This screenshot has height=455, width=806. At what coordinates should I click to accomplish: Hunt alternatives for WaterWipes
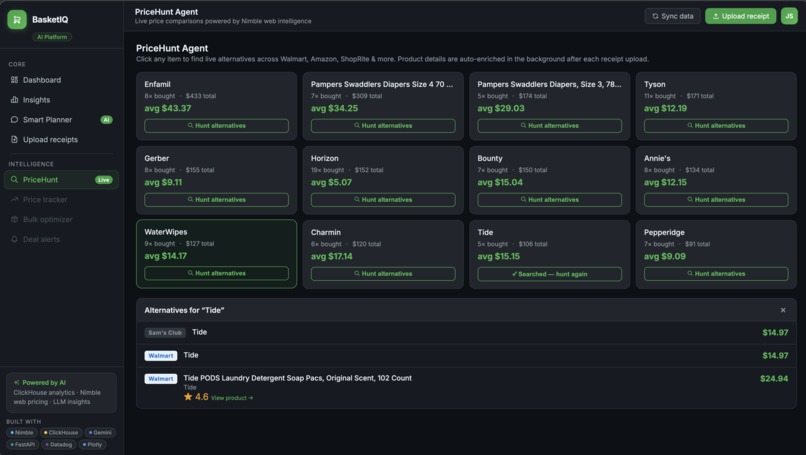(x=216, y=273)
